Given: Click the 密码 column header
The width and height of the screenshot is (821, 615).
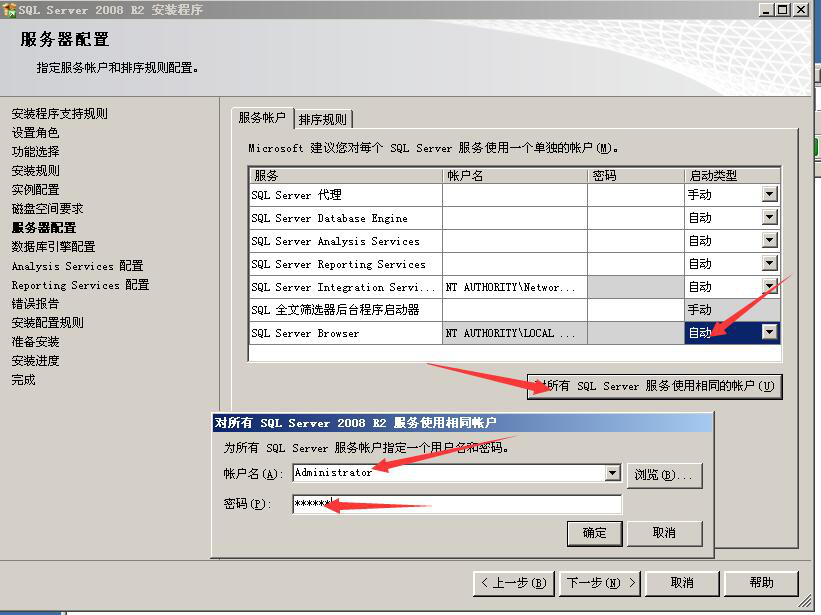Looking at the screenshot, I should pyautogui.click(x=636, y=175).
